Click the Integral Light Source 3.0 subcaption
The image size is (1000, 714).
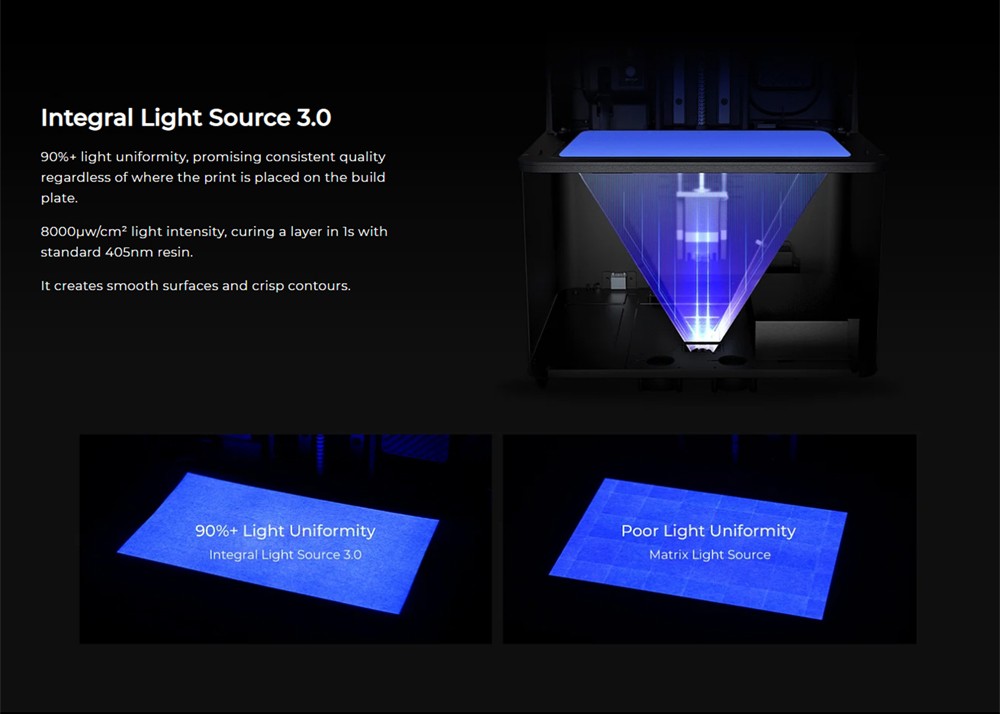pyautogui.click(x=285, y=555)
